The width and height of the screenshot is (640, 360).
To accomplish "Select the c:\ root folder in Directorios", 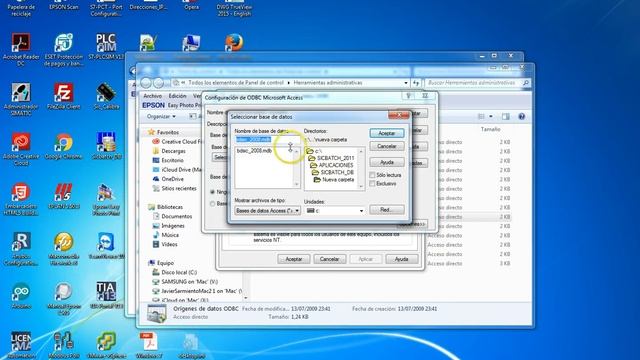I will tap(314, 151).
